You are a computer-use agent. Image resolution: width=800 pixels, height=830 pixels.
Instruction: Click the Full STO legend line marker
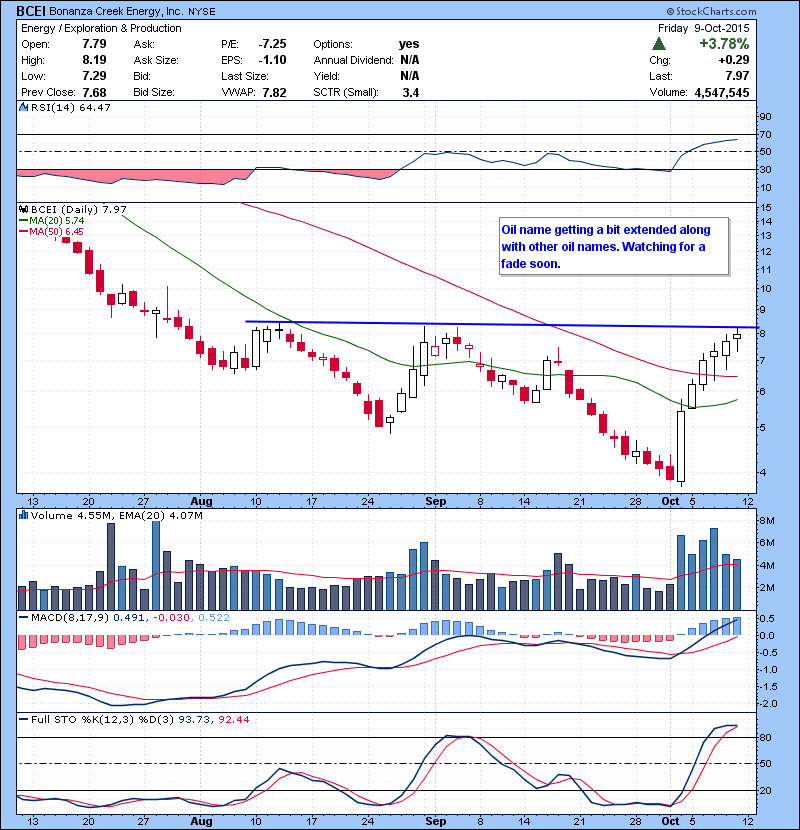click(24, 719)
